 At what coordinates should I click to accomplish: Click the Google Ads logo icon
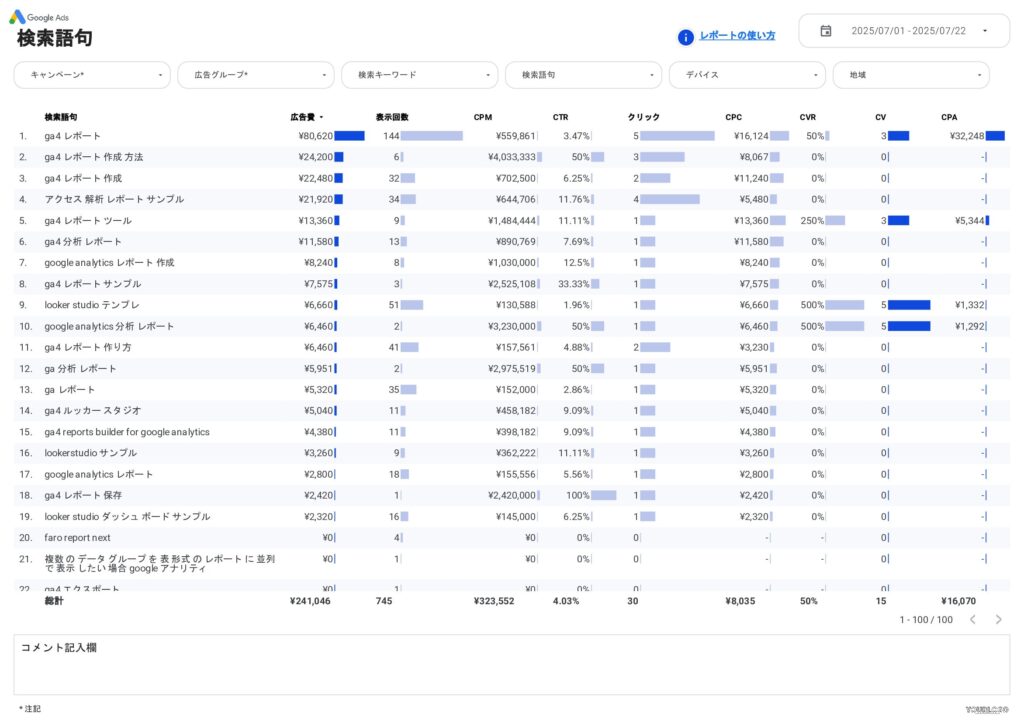18,17
